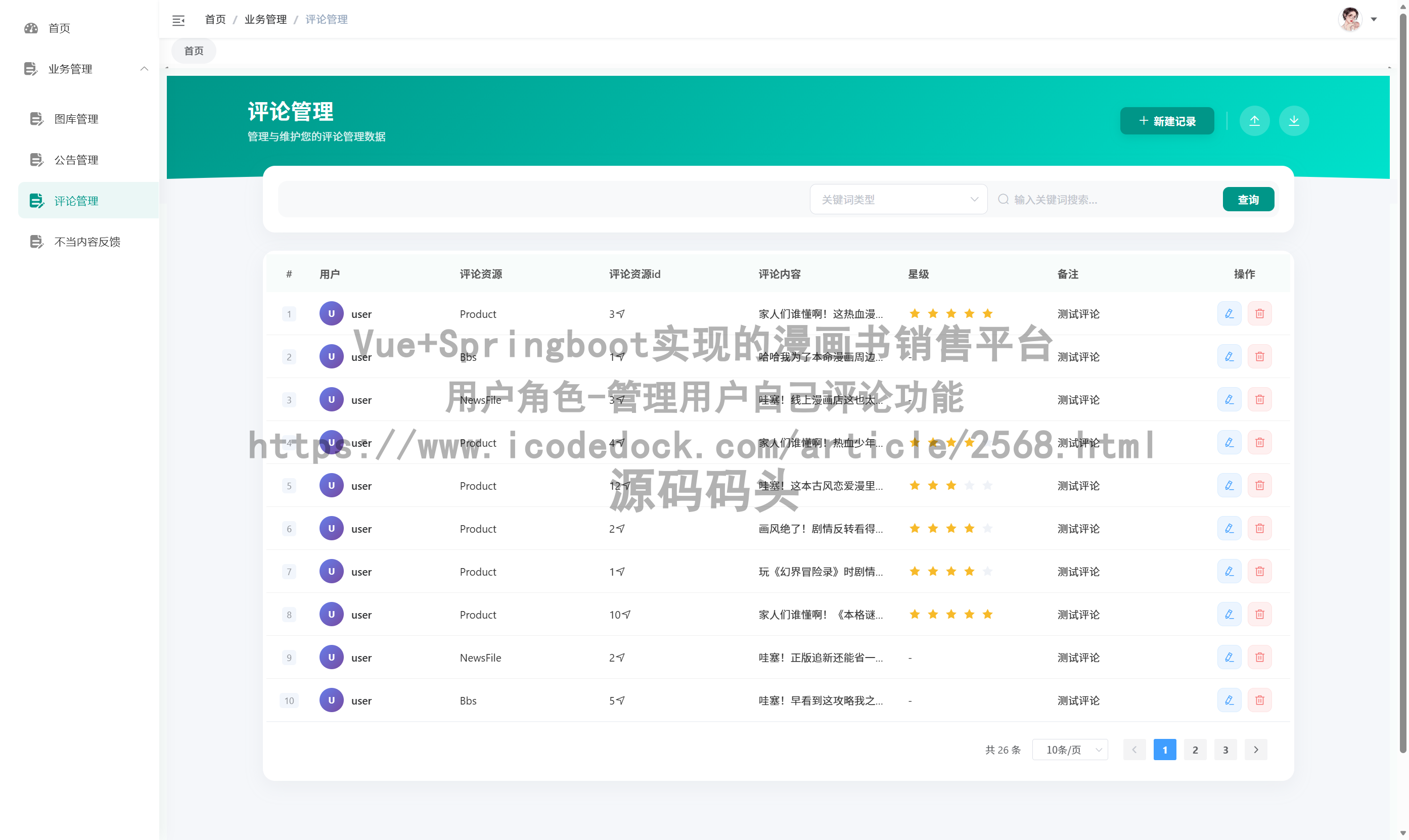Open the 关键词类型 dropdown
1409x840 pixels.
898,199
